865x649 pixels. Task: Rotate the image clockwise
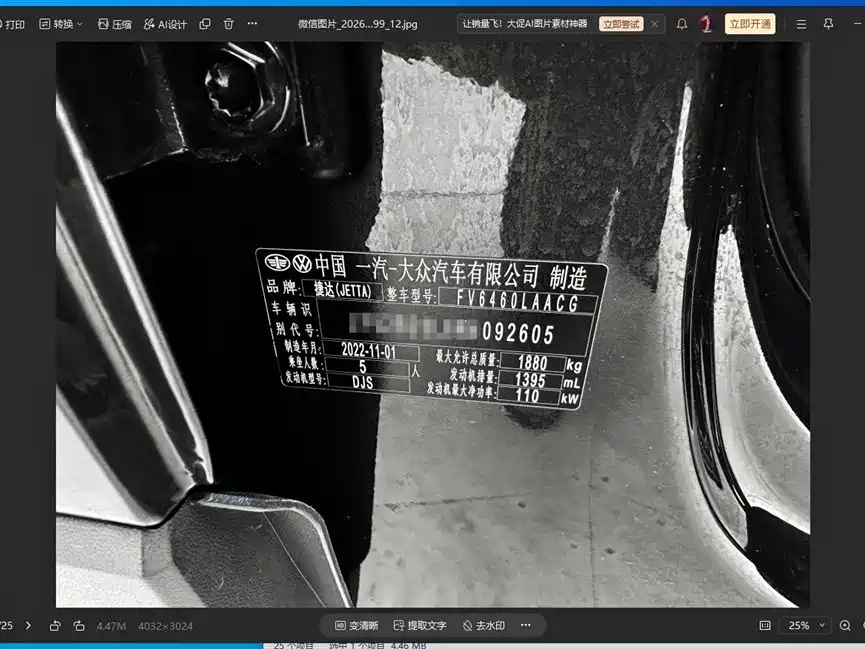tap(79, 625)
